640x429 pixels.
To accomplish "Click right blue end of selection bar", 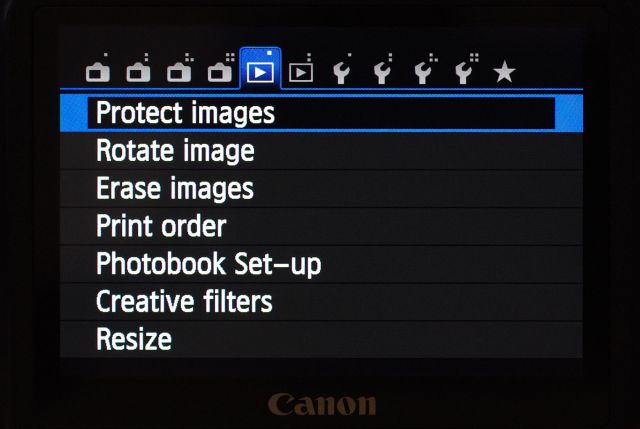I will coord(569,113).
